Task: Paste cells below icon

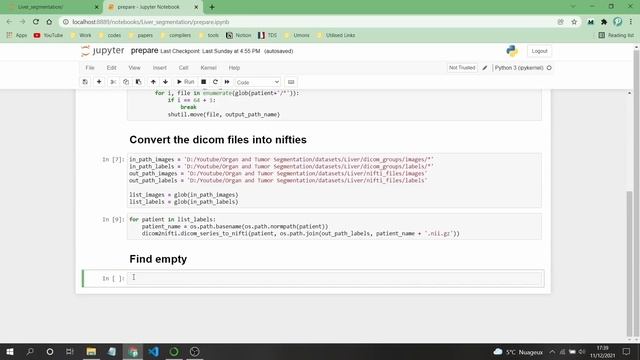Action: (138, 82)
